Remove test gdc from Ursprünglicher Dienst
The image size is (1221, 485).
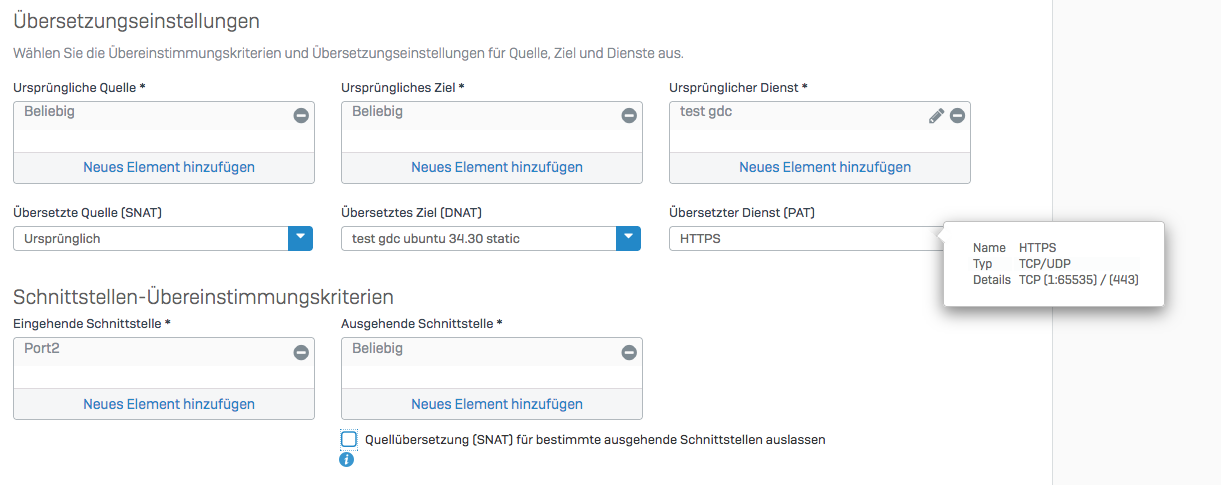pos(957,116)
